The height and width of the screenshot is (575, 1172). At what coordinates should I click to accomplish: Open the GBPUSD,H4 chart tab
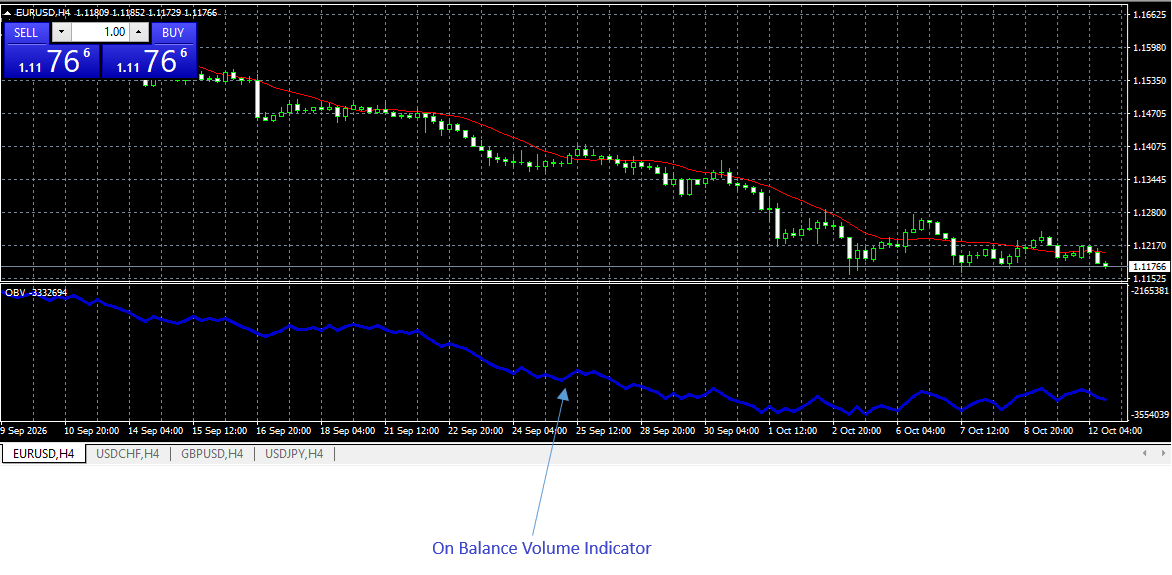[212, 453]
